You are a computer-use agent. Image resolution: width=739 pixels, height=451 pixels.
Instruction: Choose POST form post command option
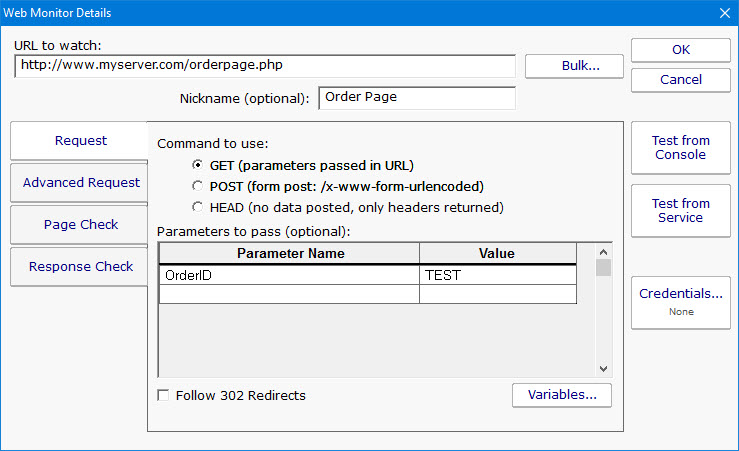pyautogui.click(x=197, y=186)
